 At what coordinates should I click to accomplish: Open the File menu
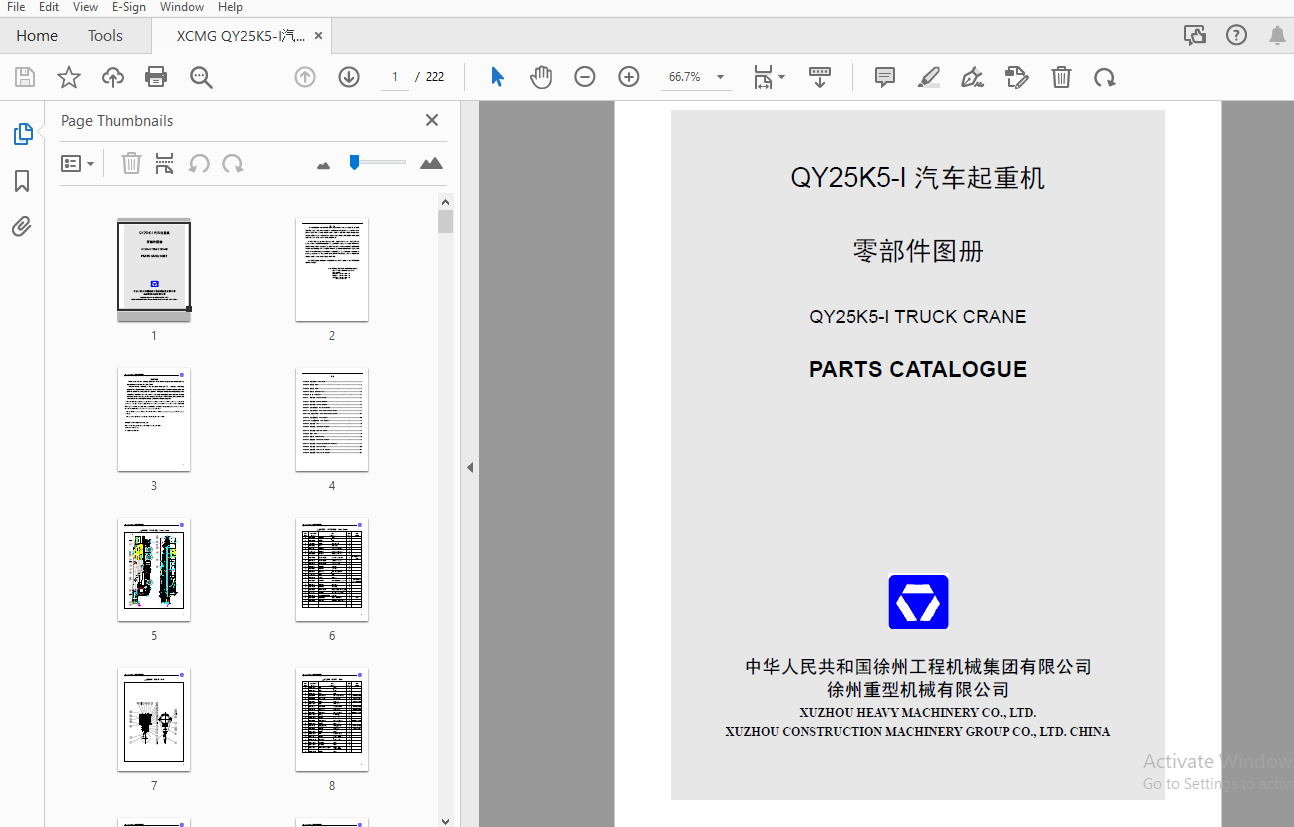[16, 7]
